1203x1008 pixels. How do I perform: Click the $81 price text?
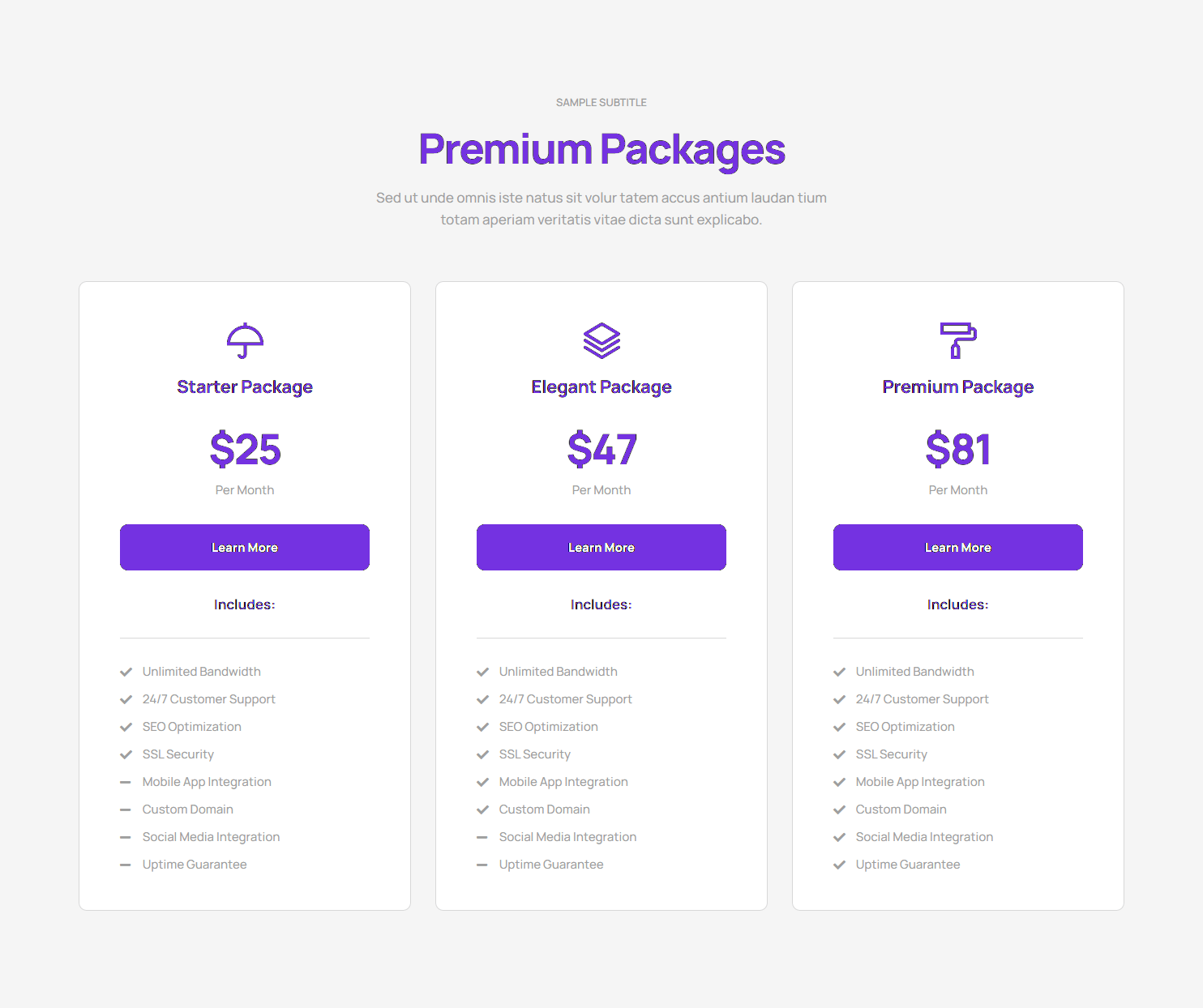tap(958, 450)
